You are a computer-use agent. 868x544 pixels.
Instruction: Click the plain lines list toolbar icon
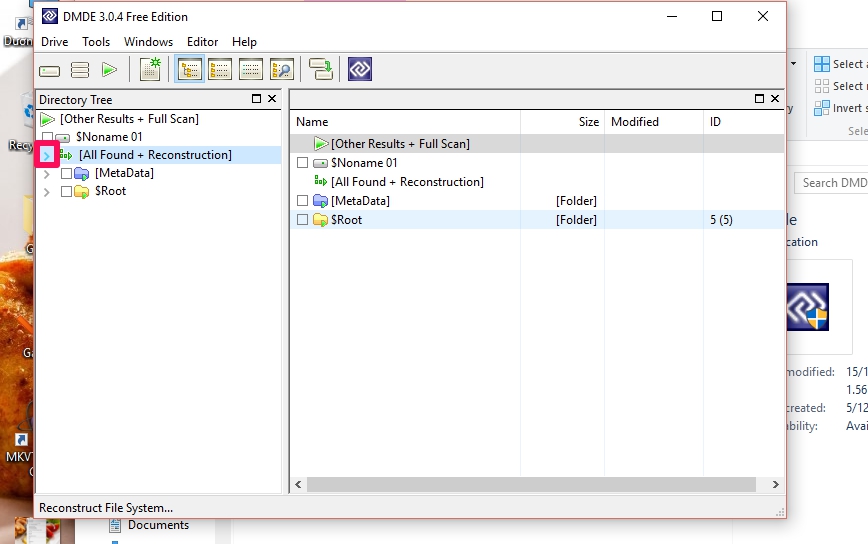click(250, 70)
